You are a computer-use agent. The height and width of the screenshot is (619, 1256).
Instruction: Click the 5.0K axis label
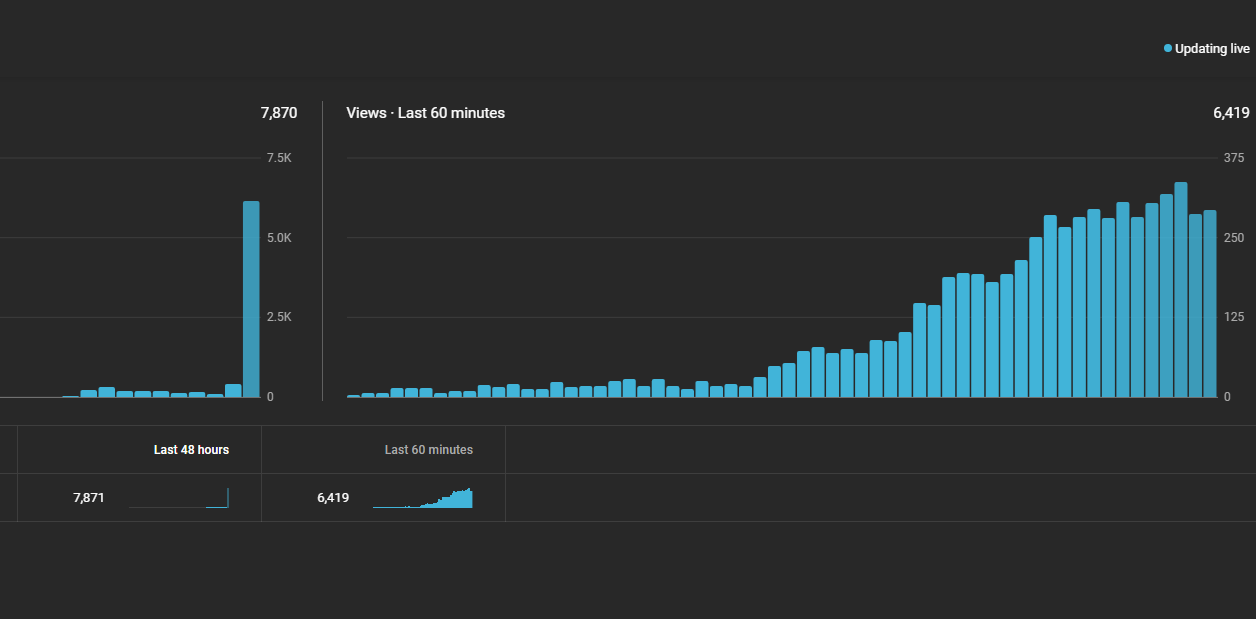pyautogui.click(x=279, y=238)
